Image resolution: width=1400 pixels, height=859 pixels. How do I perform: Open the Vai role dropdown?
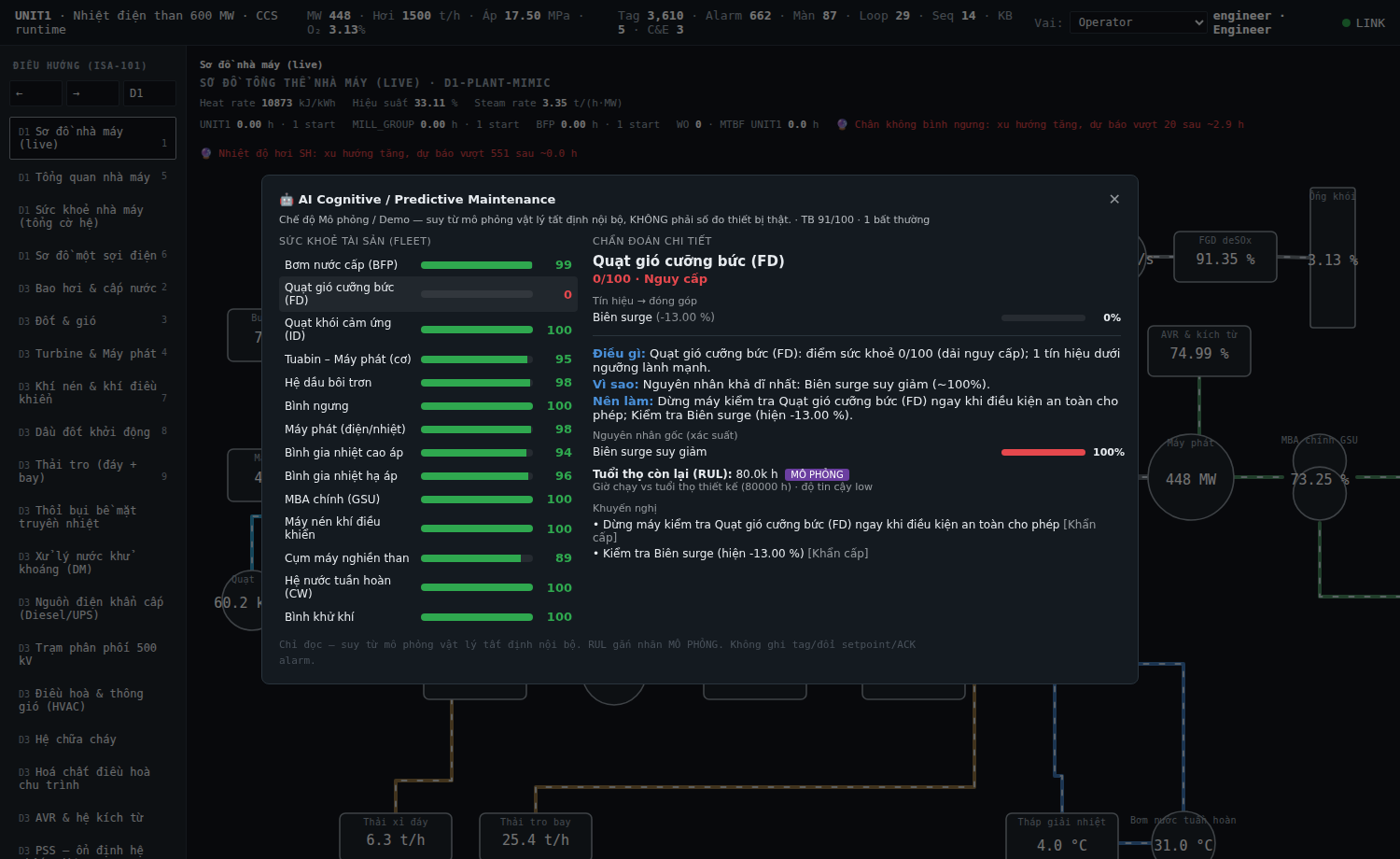[1141, 22]
